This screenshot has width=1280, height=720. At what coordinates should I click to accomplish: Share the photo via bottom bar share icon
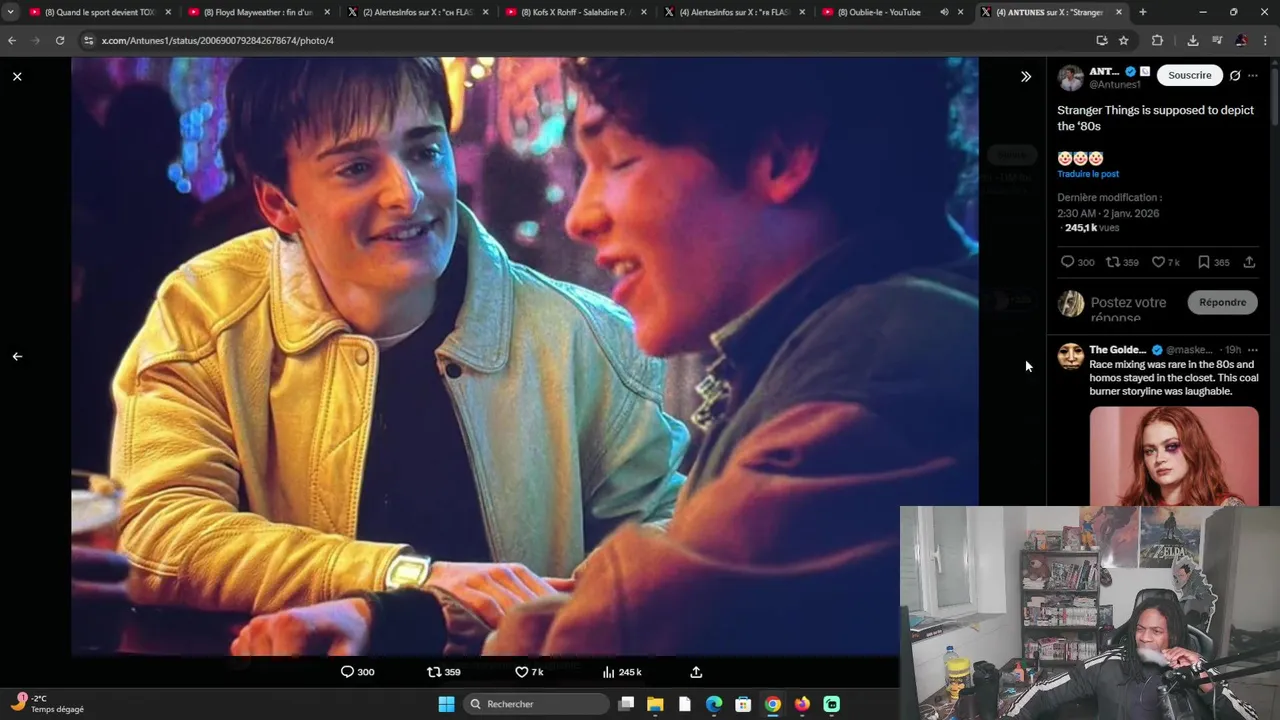(x=696, y=672)
